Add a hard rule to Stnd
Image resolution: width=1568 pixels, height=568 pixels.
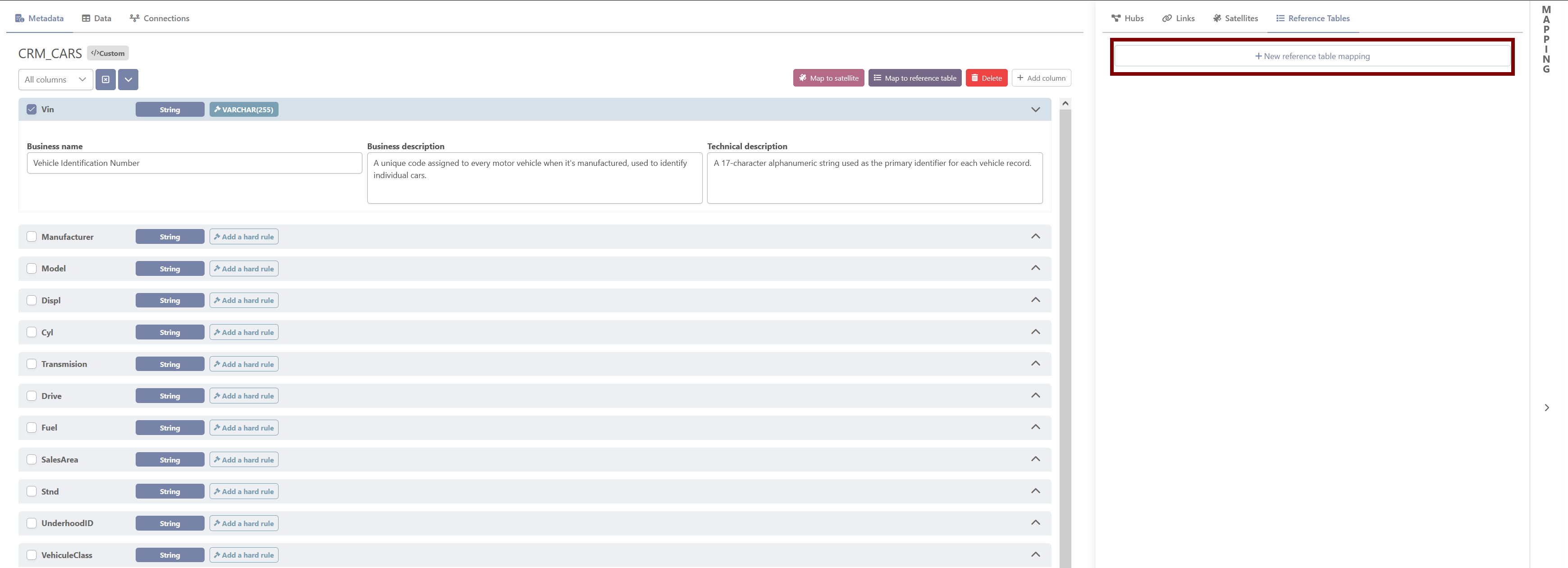click(x=244, y=491)
